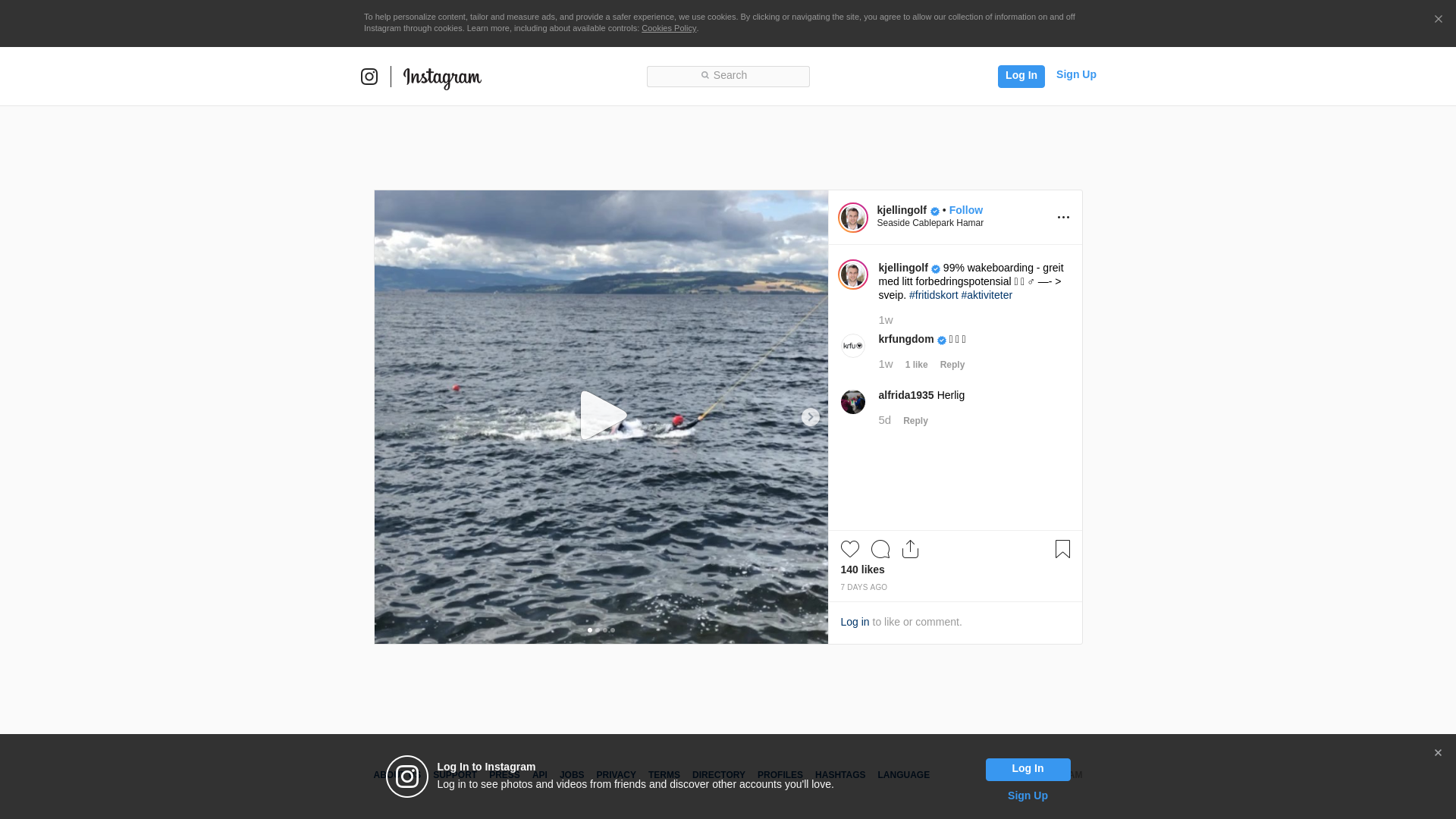
Task: Close the bottom login banner
Action: coord(1438,753)
